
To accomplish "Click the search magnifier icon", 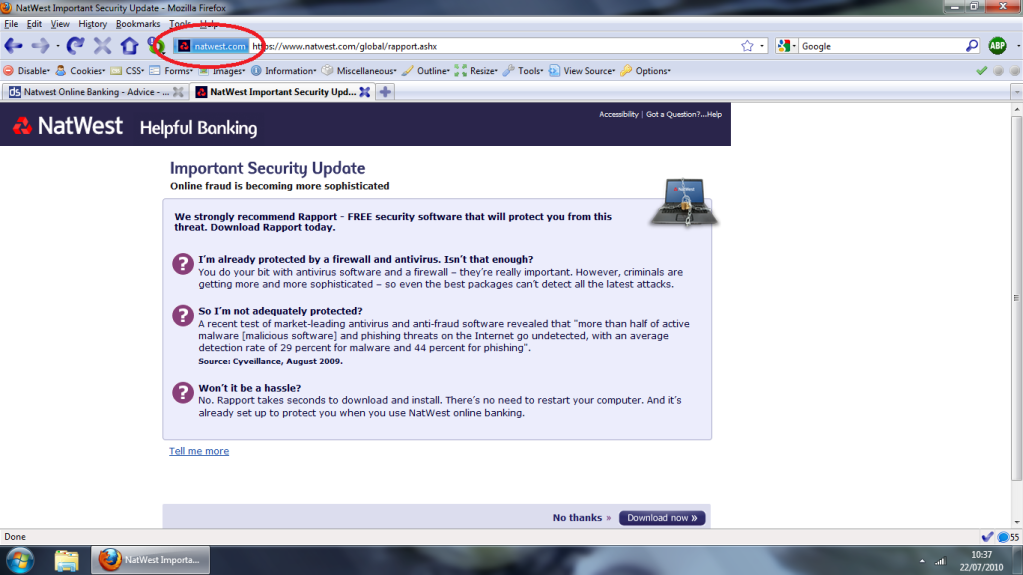I will tap(972, 46).
